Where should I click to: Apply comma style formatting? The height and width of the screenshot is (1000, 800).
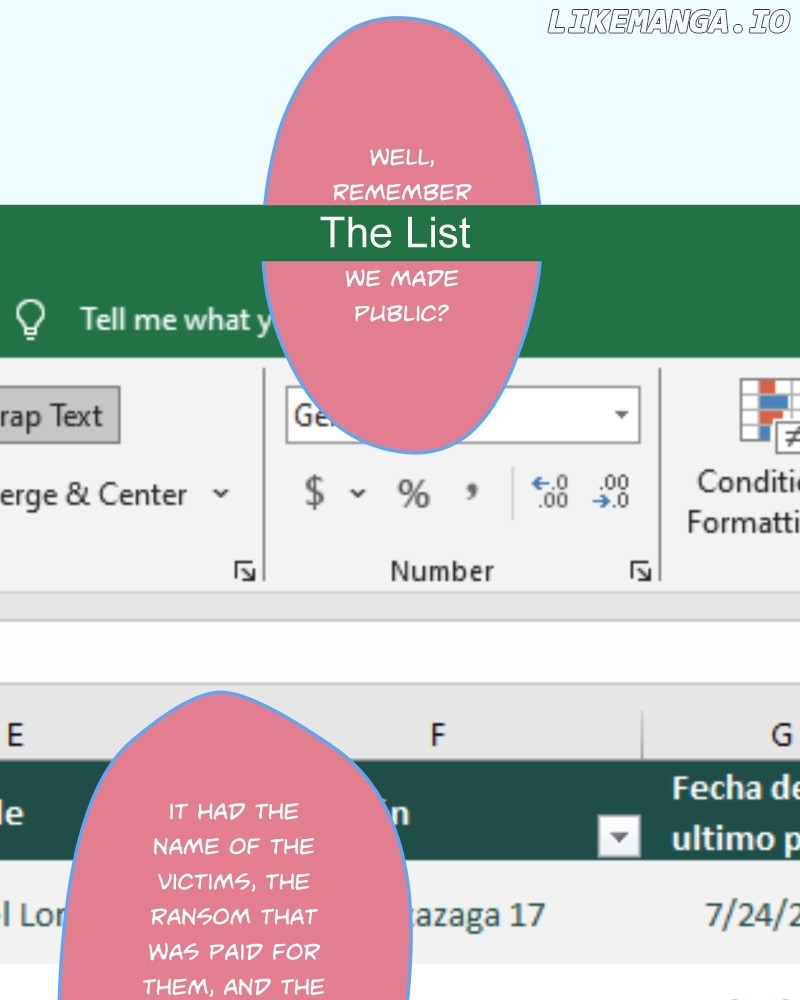point(471,492)
